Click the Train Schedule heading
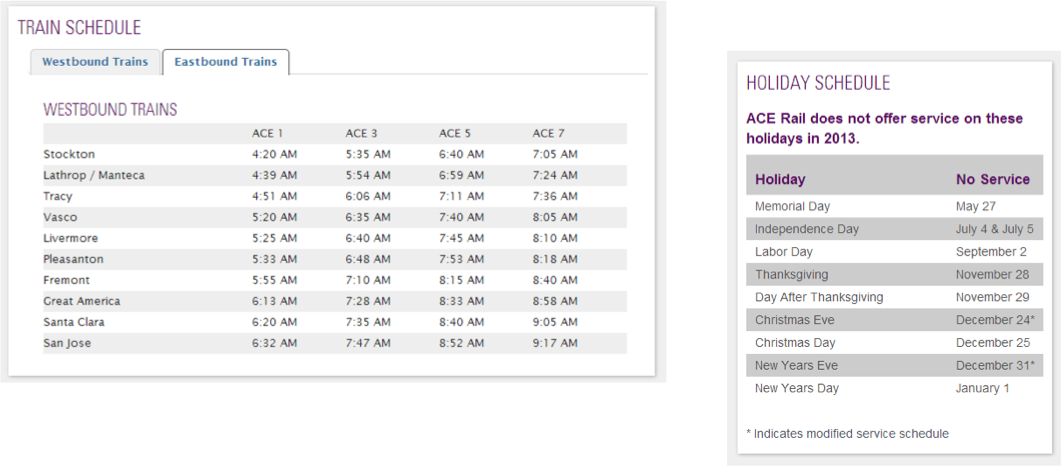The height and width of the screenshot is (466, 1061). pyautogui.click(x=79, y=28)
